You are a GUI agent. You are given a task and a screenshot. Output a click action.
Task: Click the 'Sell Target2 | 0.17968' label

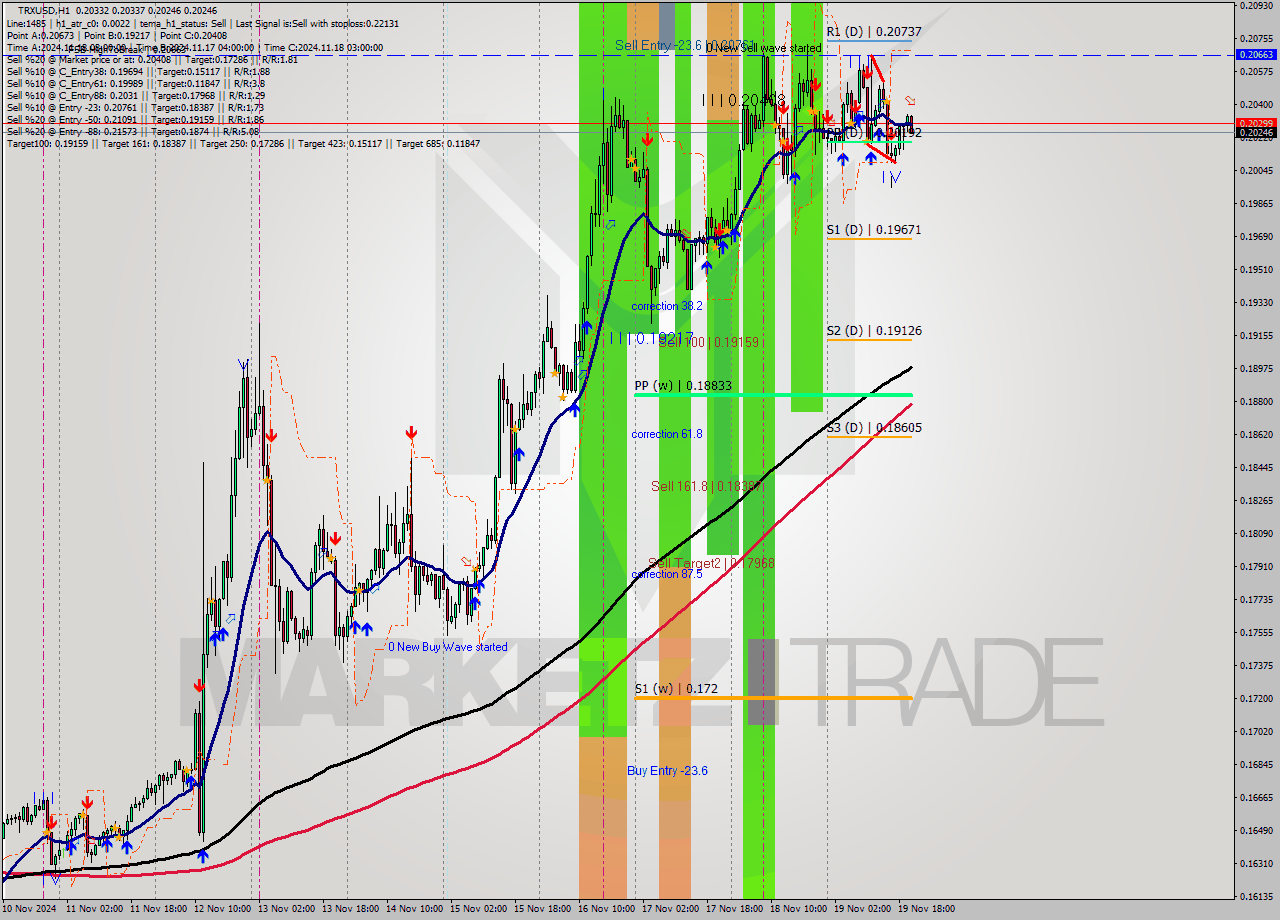(711, 563)
